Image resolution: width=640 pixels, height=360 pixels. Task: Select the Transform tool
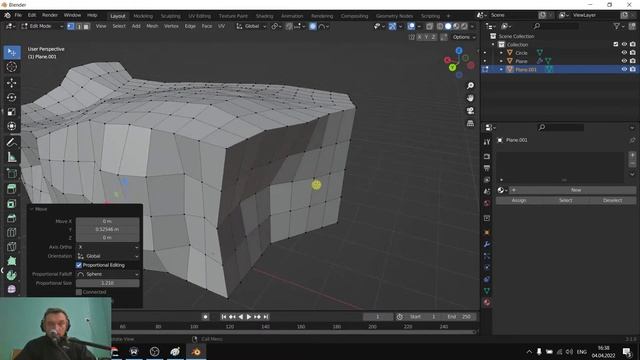click(11, 126)
